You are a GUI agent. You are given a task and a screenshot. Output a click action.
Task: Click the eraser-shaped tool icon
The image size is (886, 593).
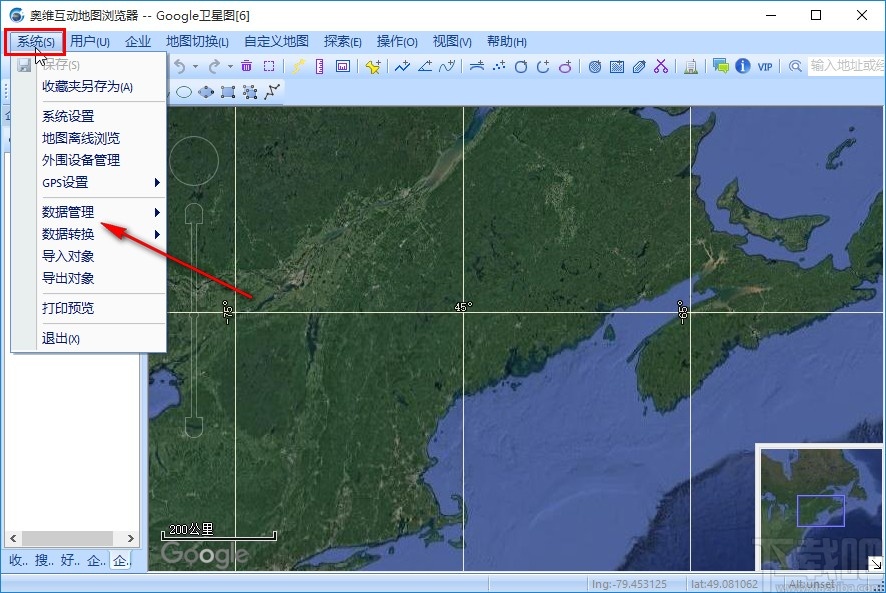[x=639, y=67]
